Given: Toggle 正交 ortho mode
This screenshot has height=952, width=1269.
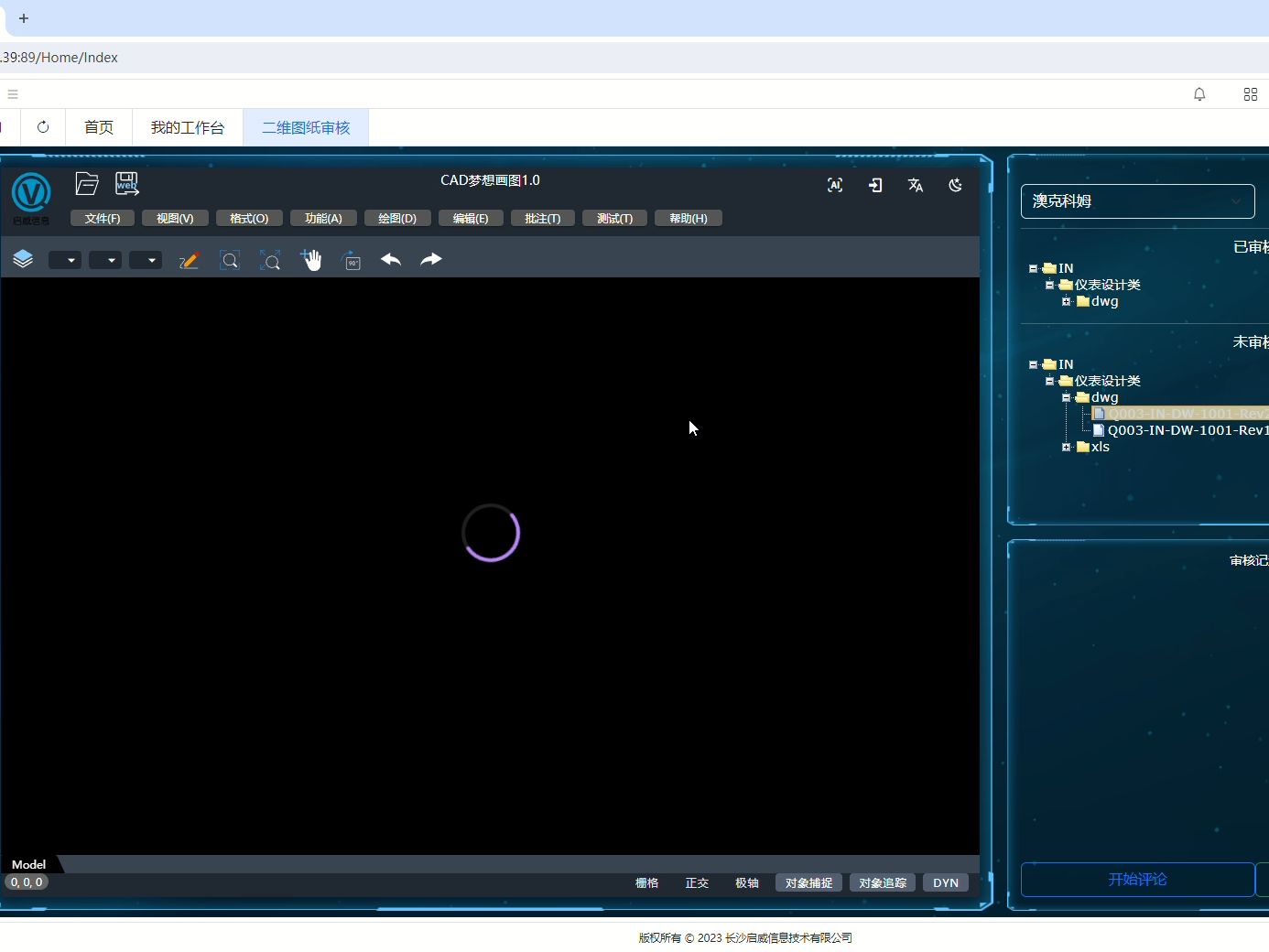Looking at the screenshot, I should pyautogui.click(x=697, y=883).
